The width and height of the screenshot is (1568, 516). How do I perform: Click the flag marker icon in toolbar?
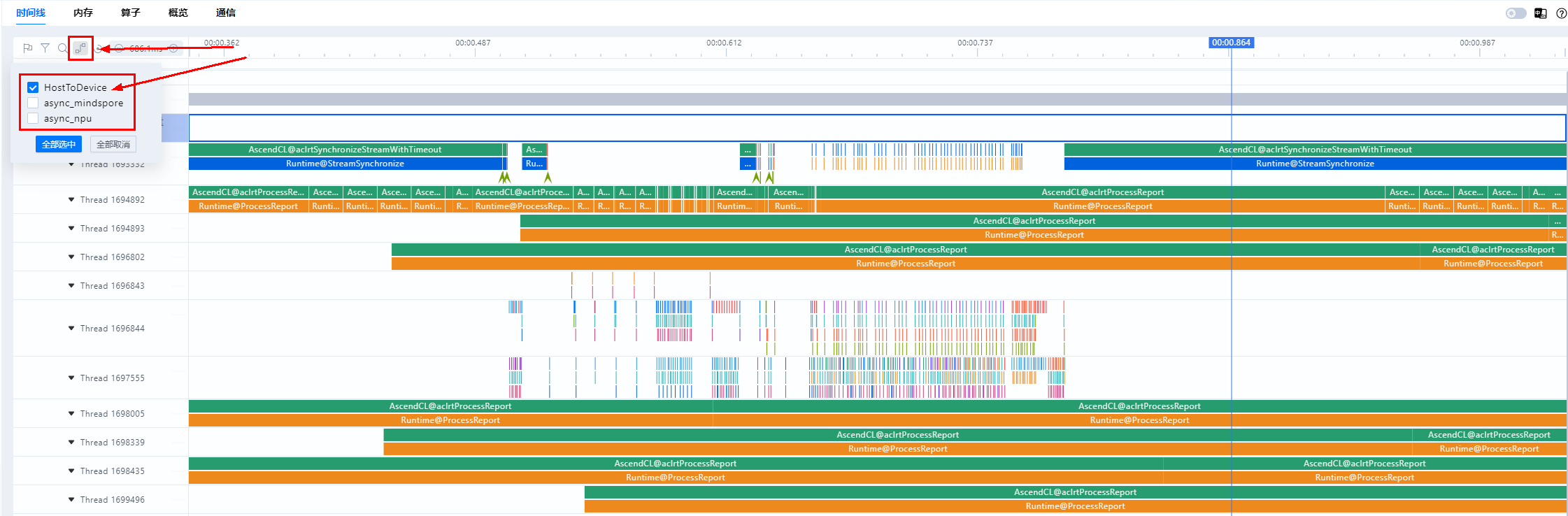(28, 48)
